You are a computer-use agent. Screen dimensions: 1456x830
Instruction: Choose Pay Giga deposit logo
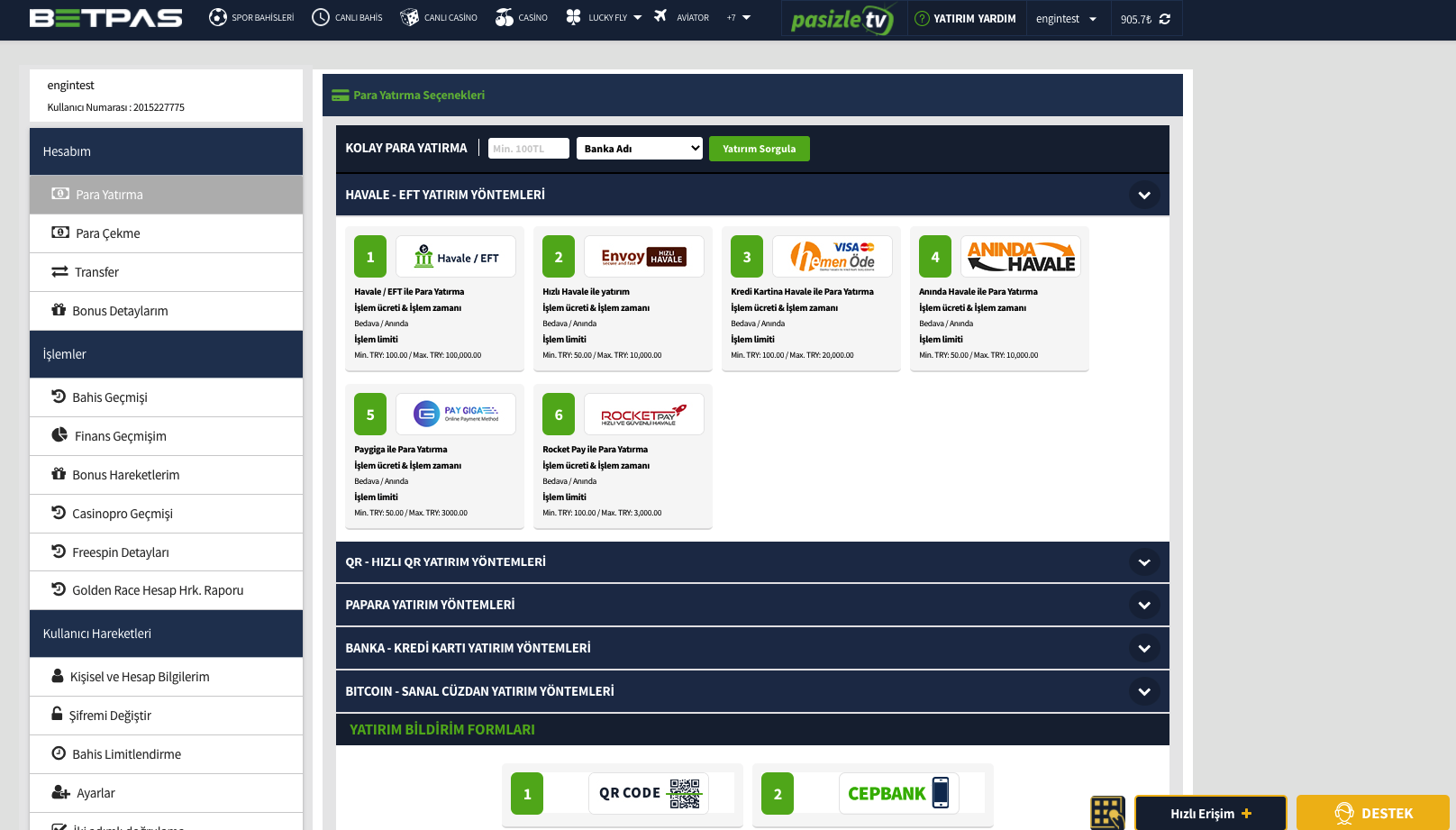pyautogui.click(x=456, y=415)
